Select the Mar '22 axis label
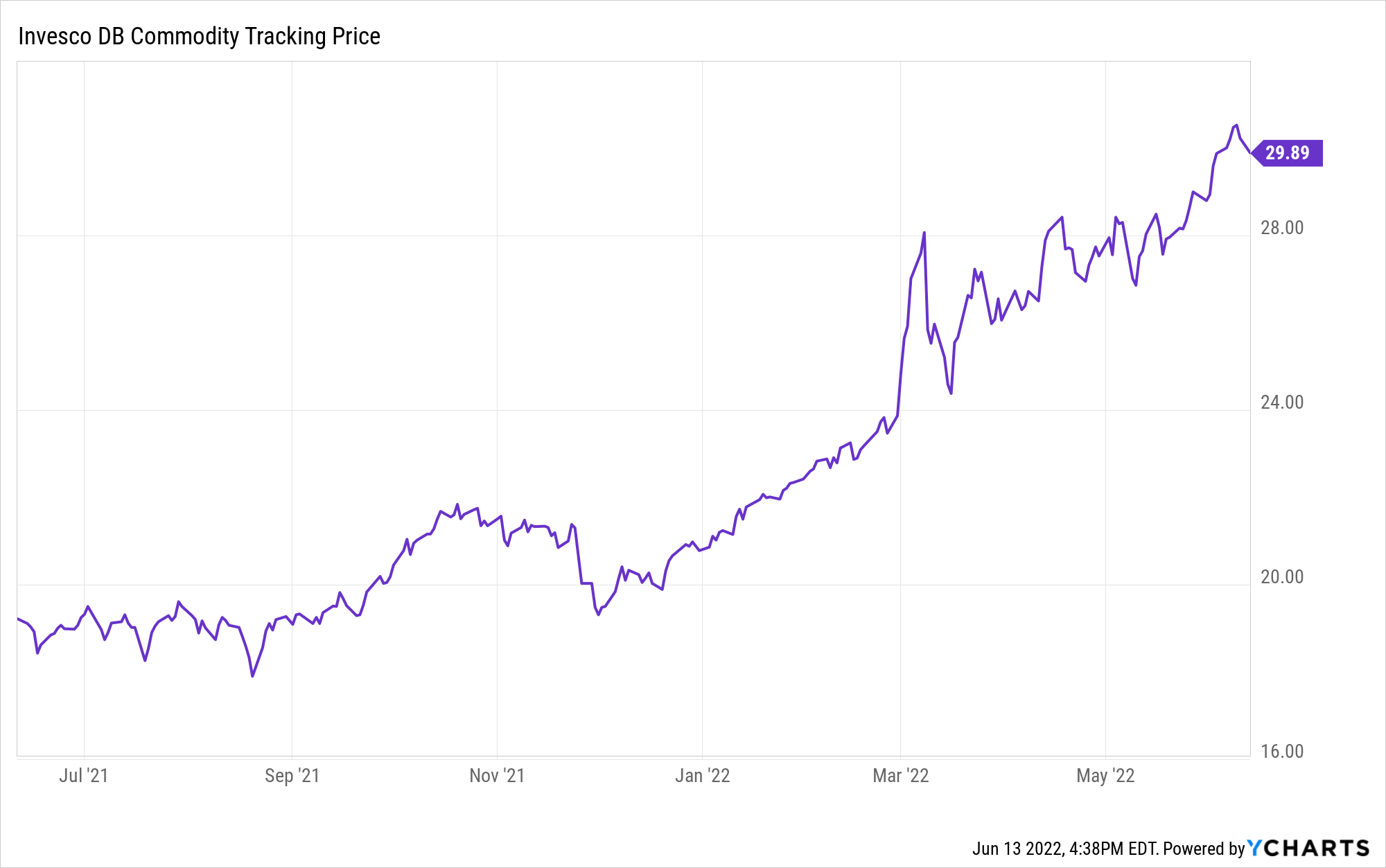 [x=900, y=775]
